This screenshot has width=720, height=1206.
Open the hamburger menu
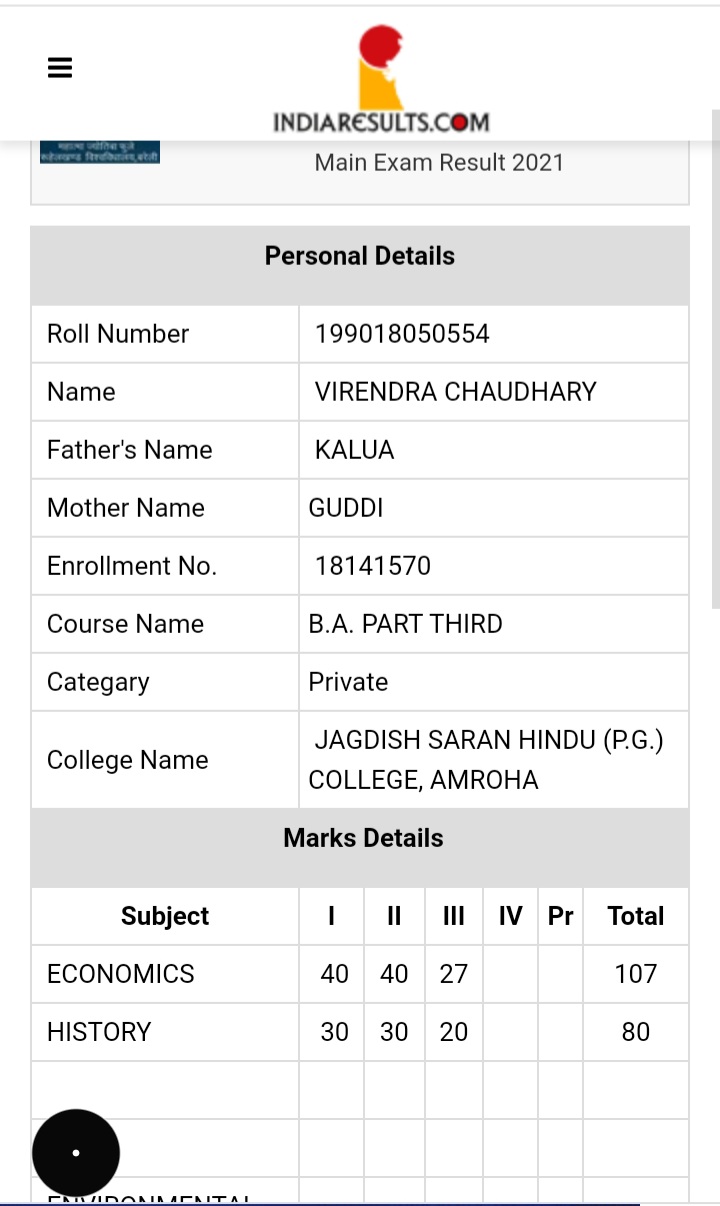tap(60, 68)
